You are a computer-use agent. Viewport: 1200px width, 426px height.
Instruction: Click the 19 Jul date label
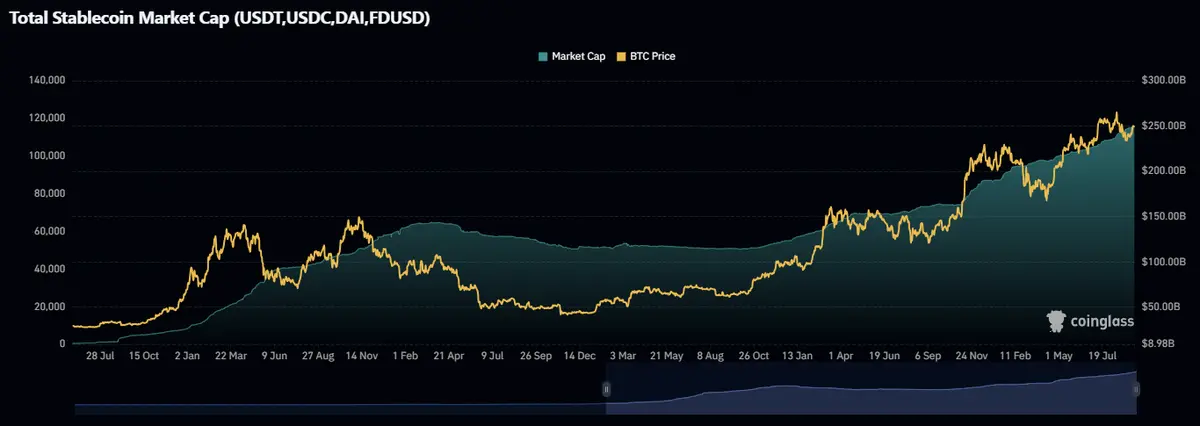pos(1101,355)
